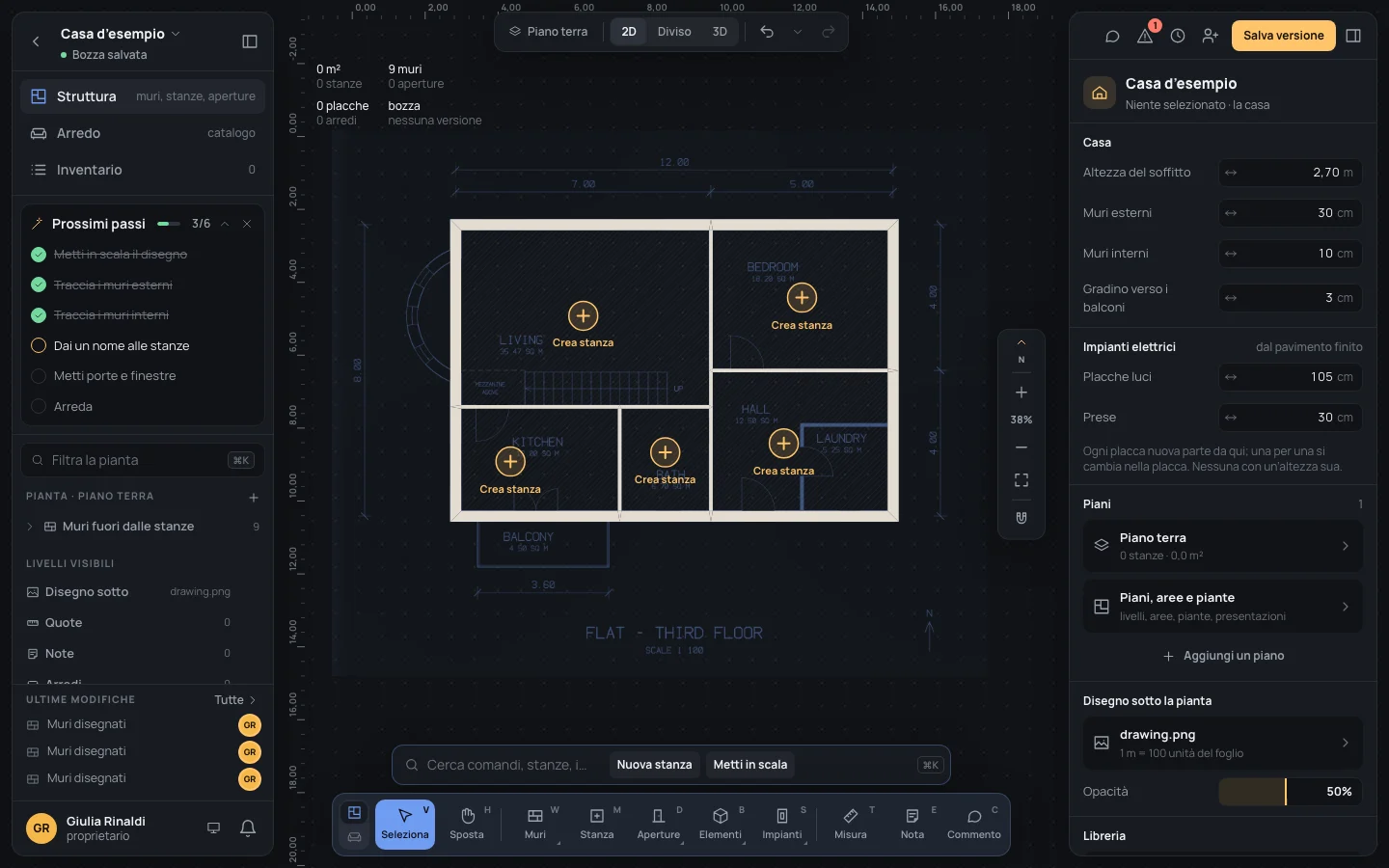Open the undo history dropdown arrow
Viewport: 1389px width, 868px height.
pyautogui.click(x=798, y=32)
